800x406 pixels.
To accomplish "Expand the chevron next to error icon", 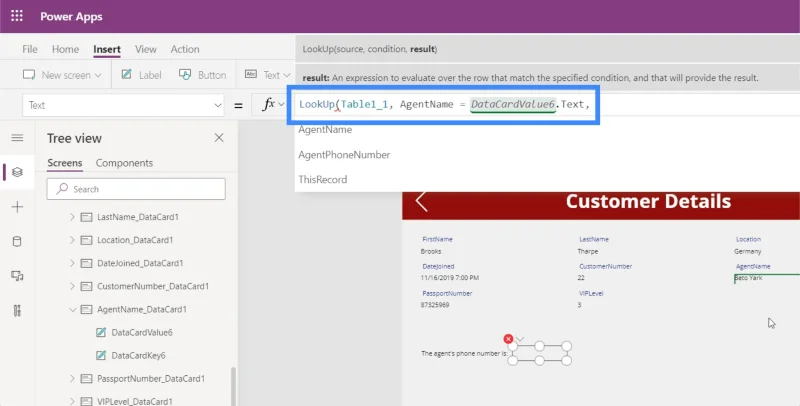I will [x=520, y=339].
